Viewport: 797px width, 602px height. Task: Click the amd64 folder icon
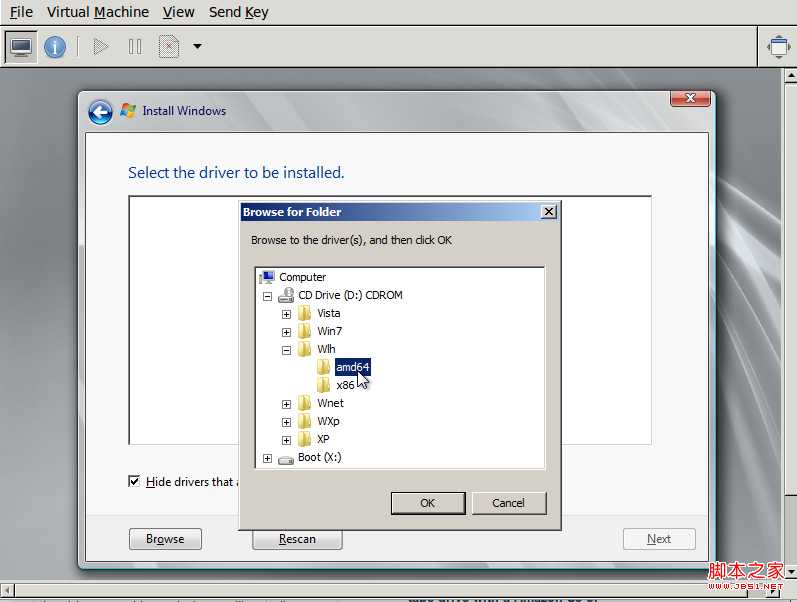point(323,367)
